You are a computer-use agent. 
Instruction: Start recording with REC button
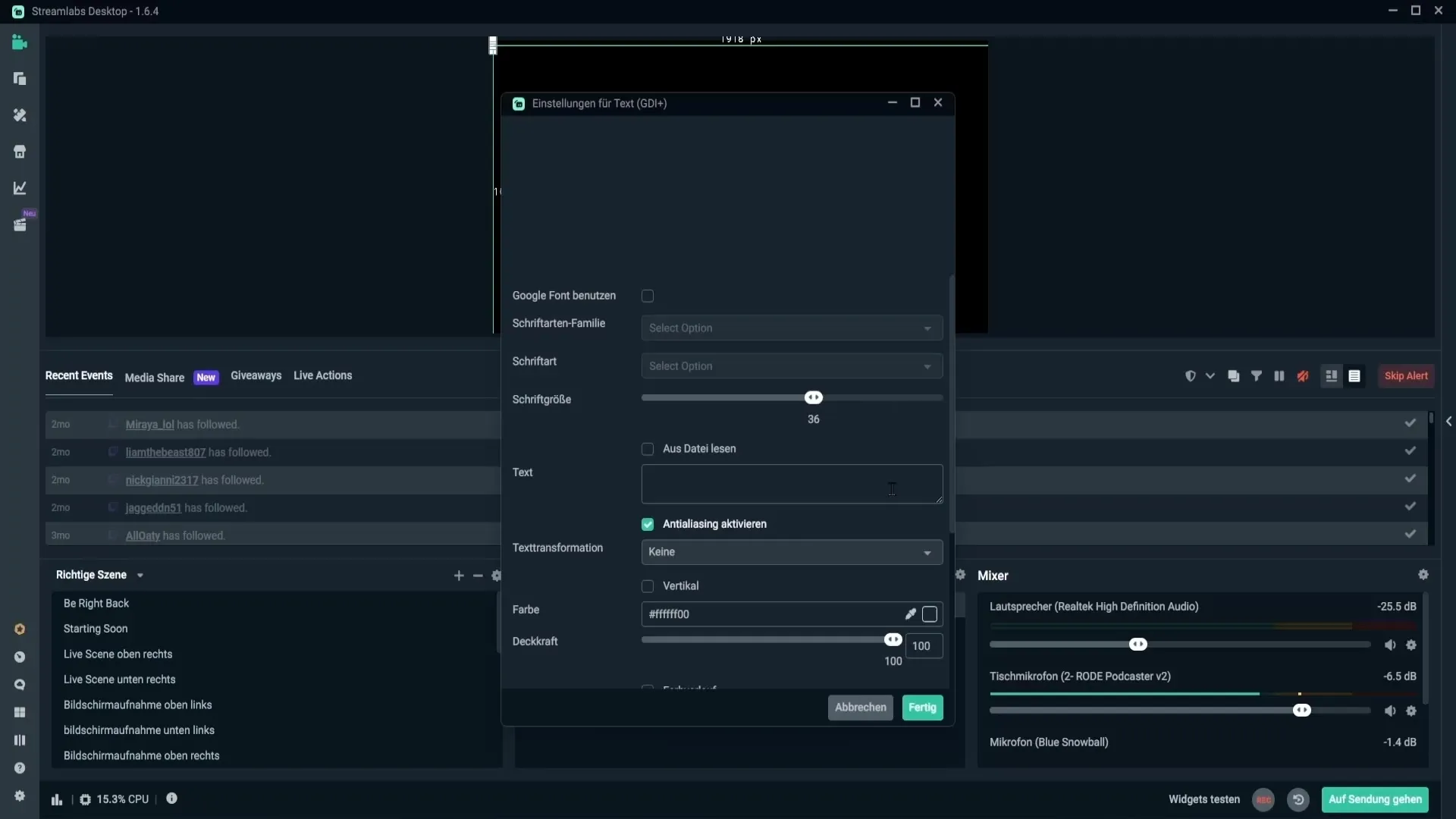1263,800
